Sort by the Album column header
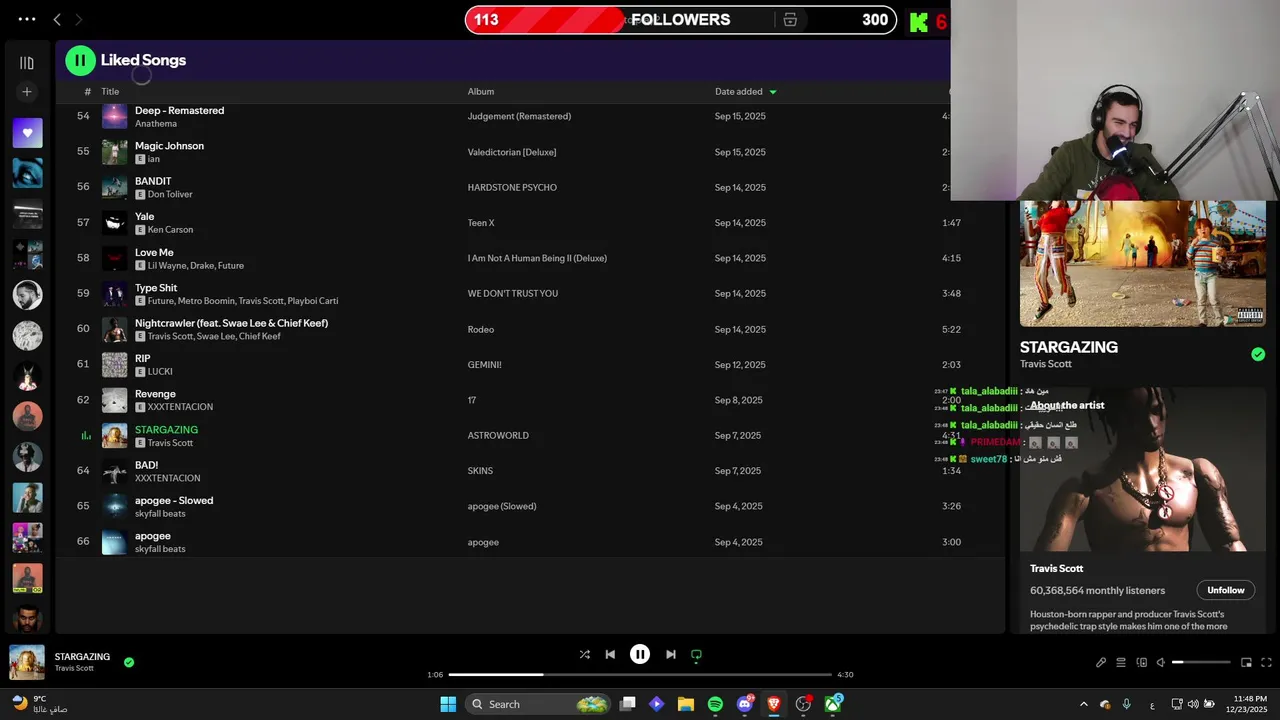This screenshot has width=1280, height=720. [x=481, y=92]
